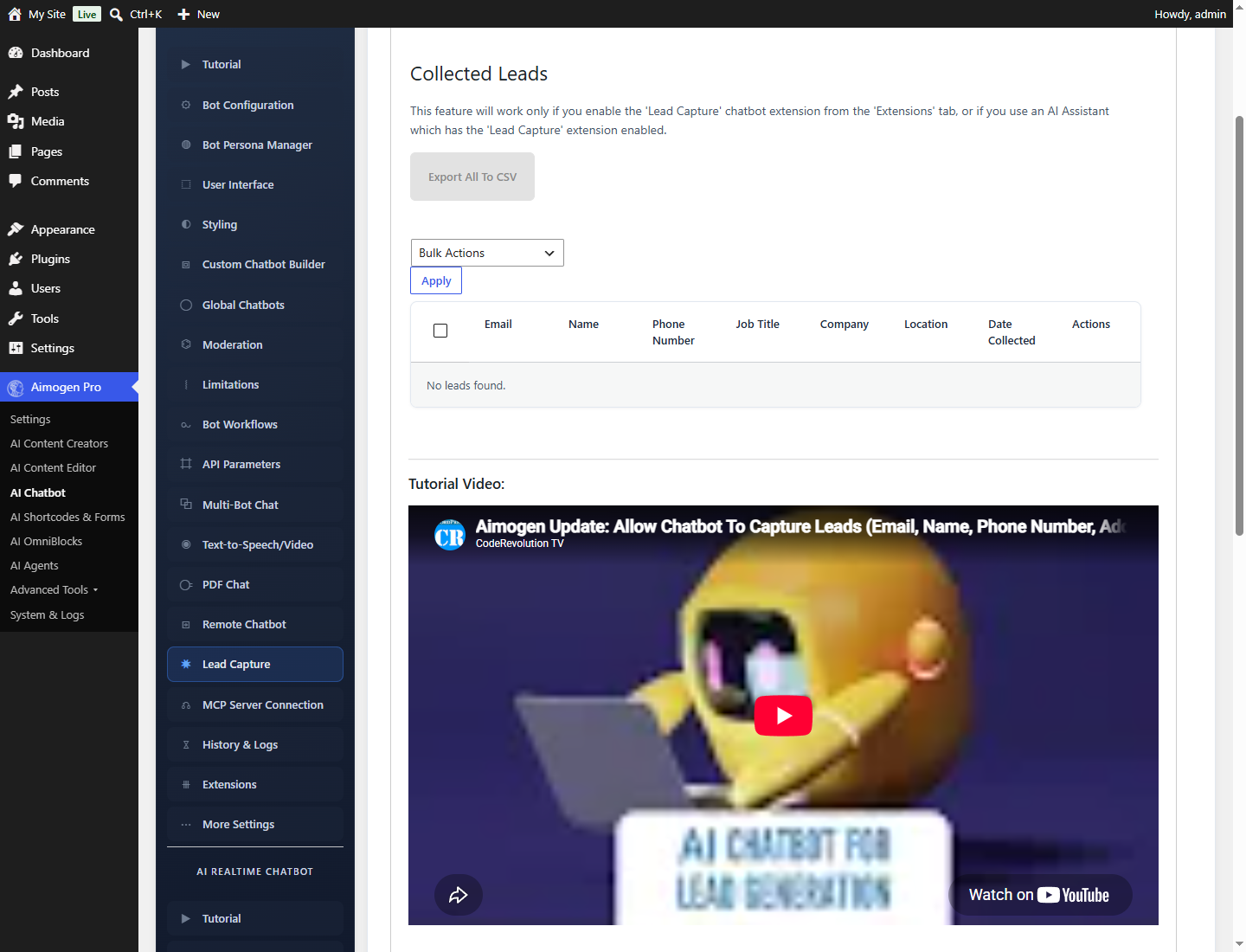Open the AI Realtime Chatbot Tutorial tab
The image size is (1246, 952).
[x=255, y=919]
